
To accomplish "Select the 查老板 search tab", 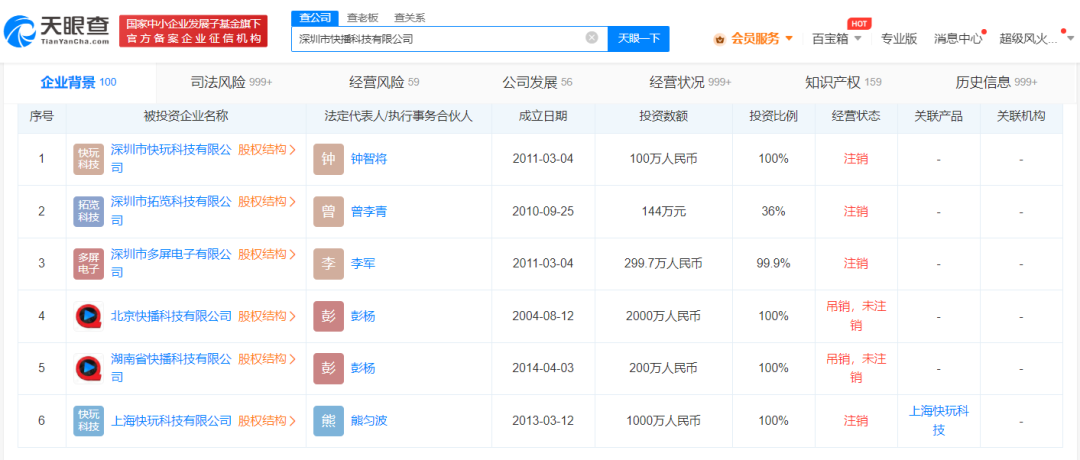I will tap(362, 18).
